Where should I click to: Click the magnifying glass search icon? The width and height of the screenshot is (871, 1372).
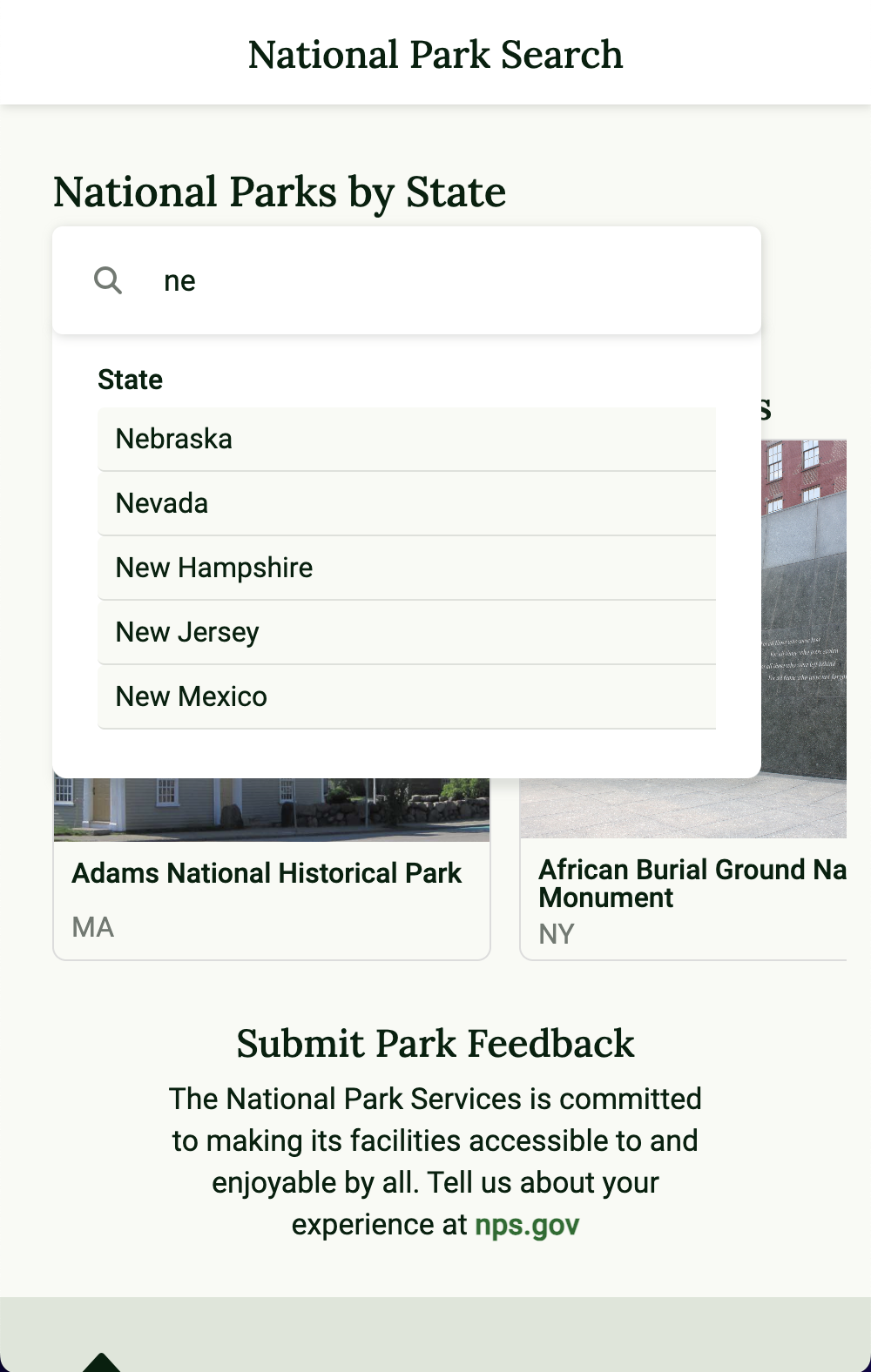(x=108, y=280)
